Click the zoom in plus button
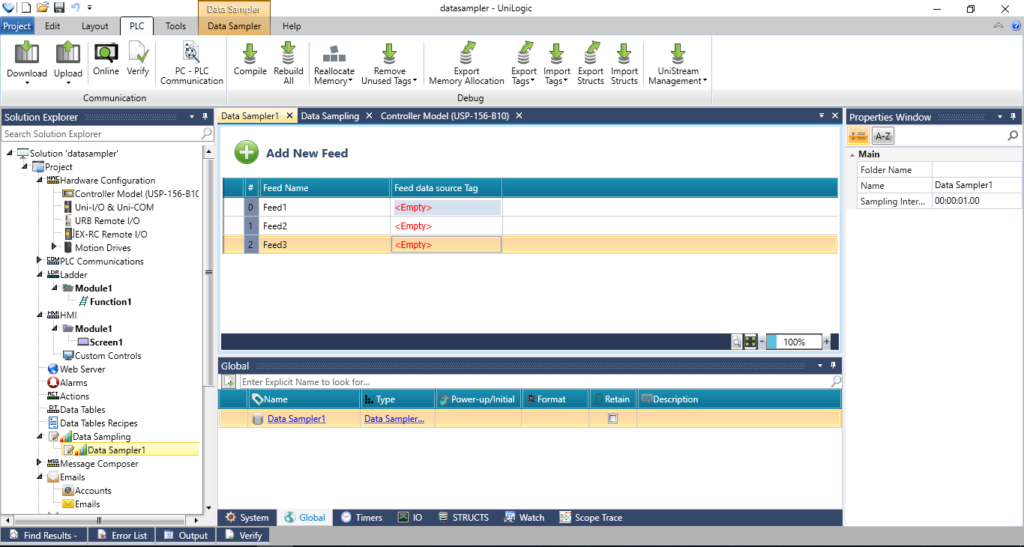This screenshot has width=1024, height=547. pyautogui.click(x=827, y=341)
